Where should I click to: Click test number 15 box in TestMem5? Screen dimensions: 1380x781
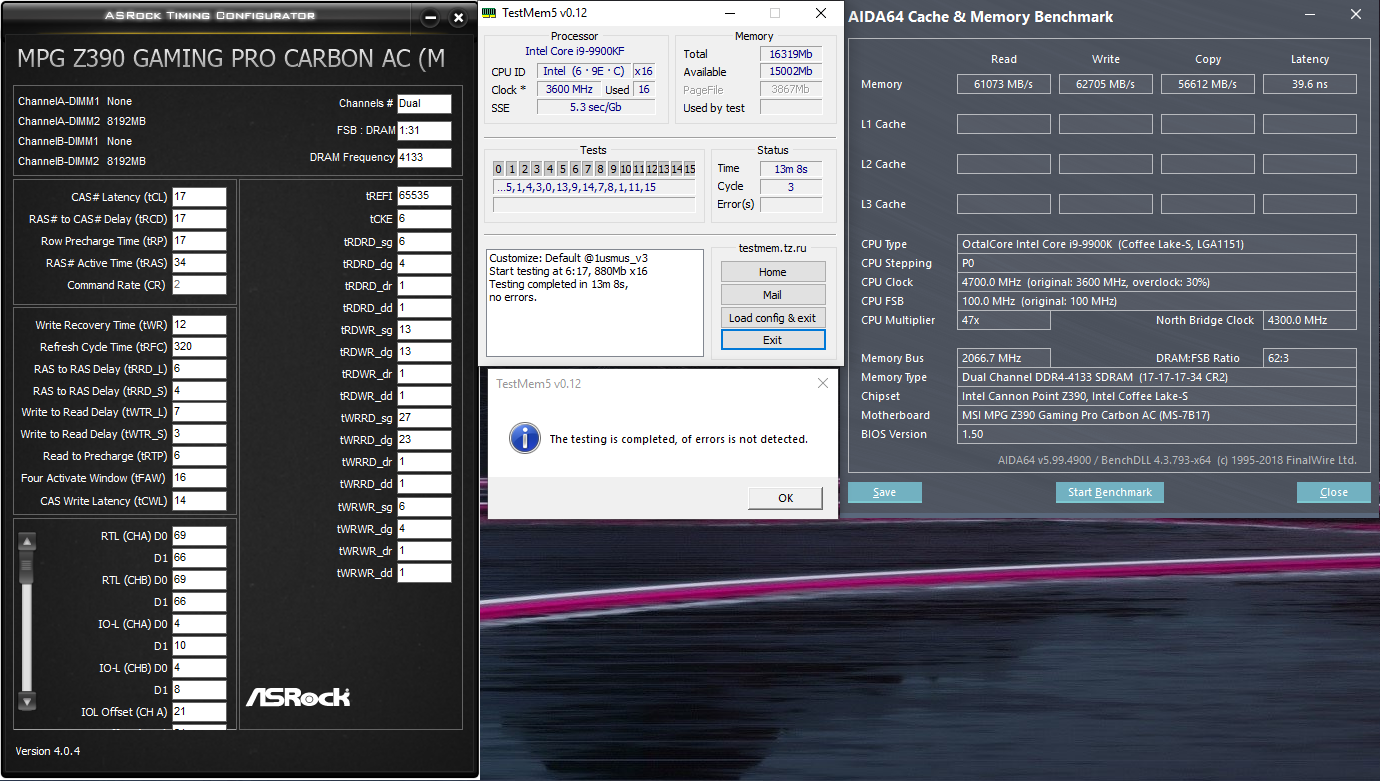pyautogui.click(x=689, y=169)
